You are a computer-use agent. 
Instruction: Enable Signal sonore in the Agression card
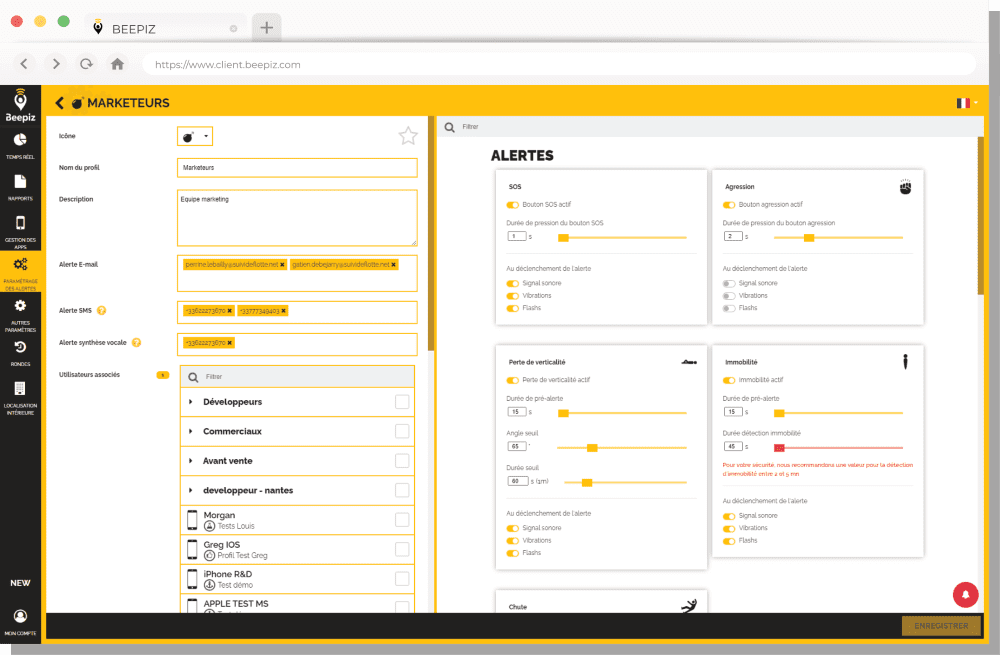(x=729, y=282)
